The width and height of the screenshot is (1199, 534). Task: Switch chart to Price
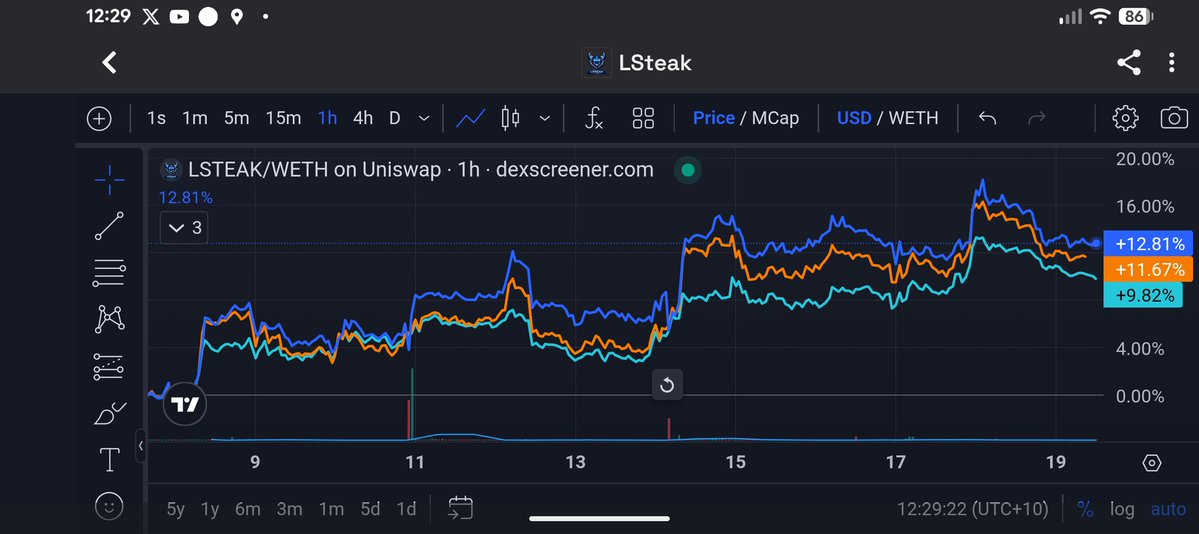(713, 119)
